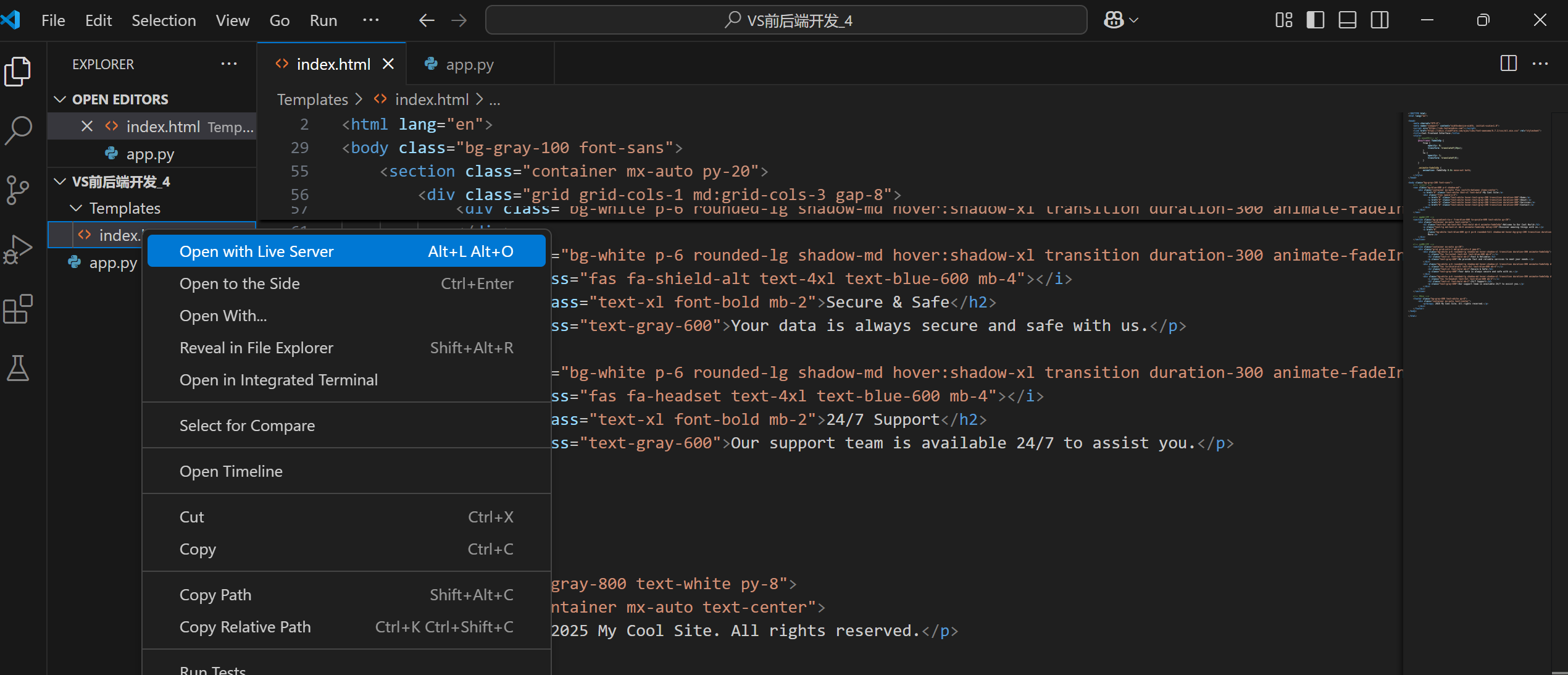Collapse the Templates folder
This screenshot has width=1568, height=675.
coord(76,208)
